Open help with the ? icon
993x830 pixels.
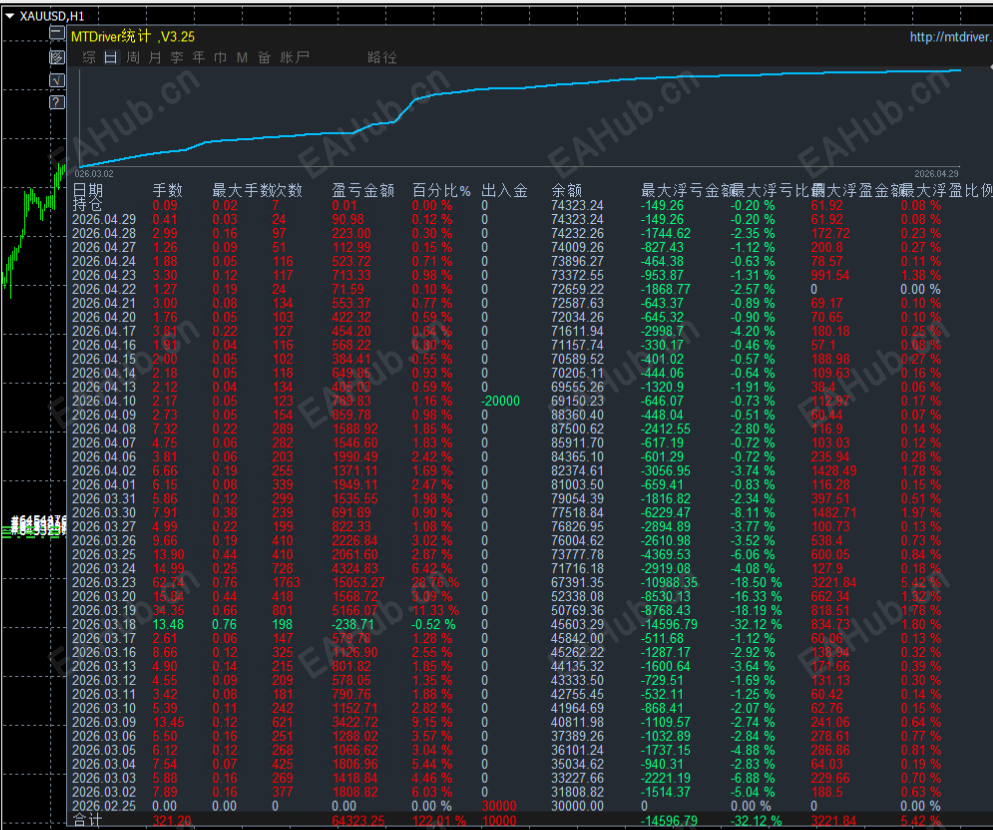click(x=57, y=102)
